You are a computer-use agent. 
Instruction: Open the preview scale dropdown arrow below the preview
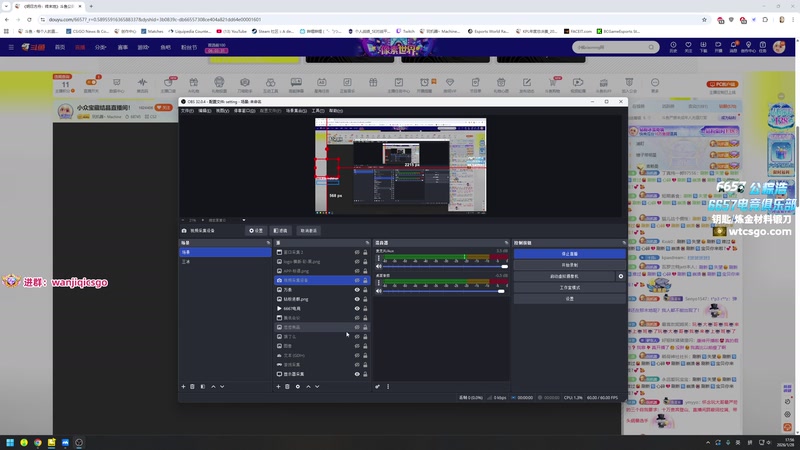pyautogui.click(x=244, y=220)
